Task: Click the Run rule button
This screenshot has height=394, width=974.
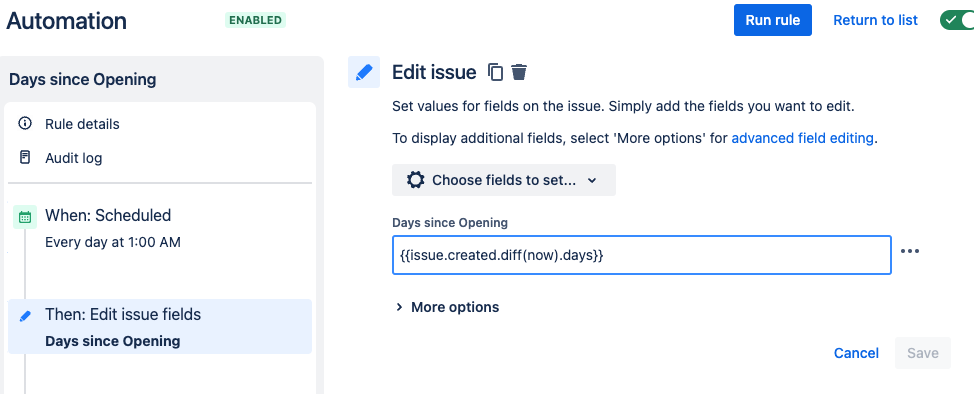Action: (773, 20)
